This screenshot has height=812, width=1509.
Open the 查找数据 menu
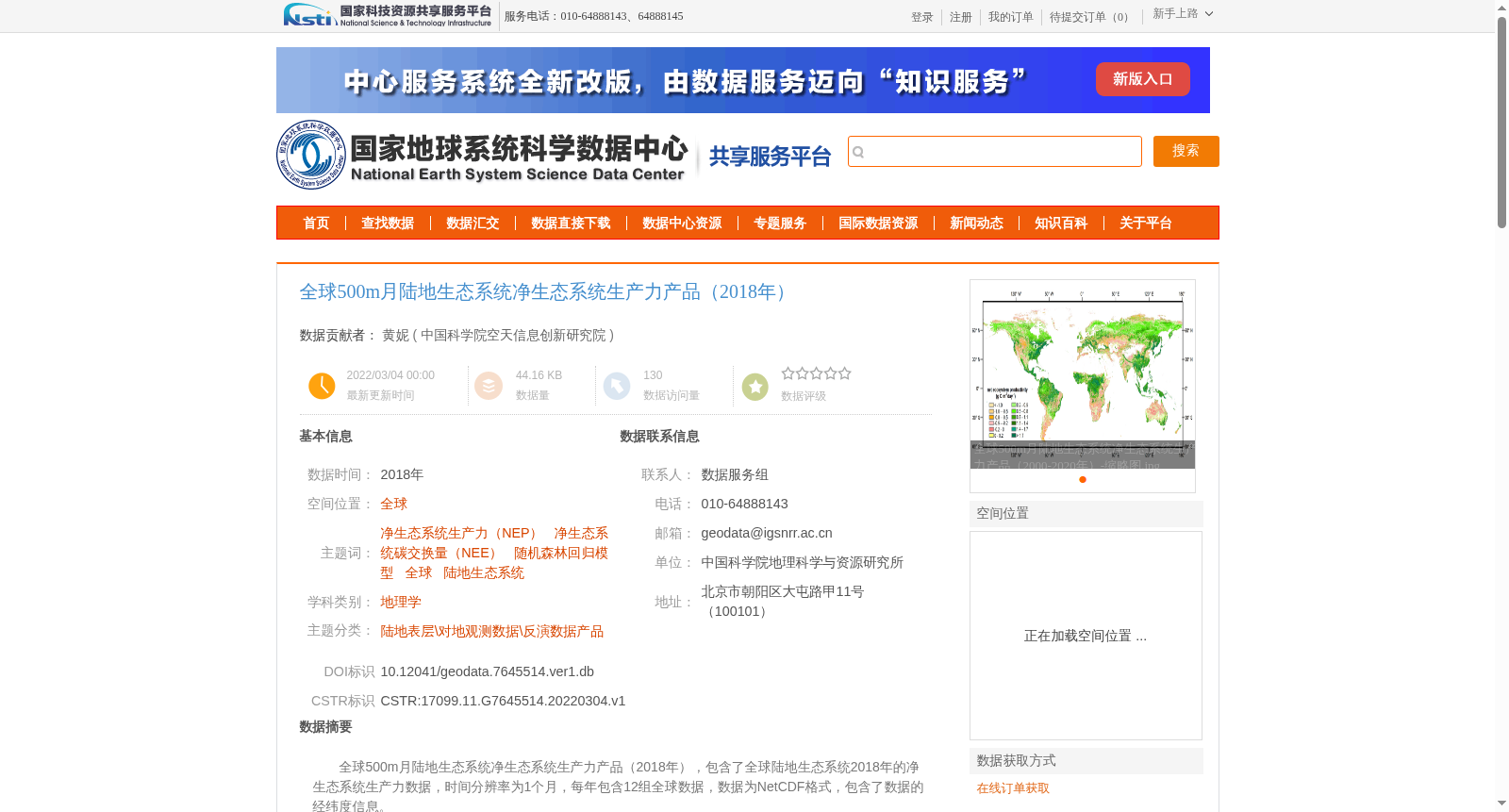[x=388, y=224]
